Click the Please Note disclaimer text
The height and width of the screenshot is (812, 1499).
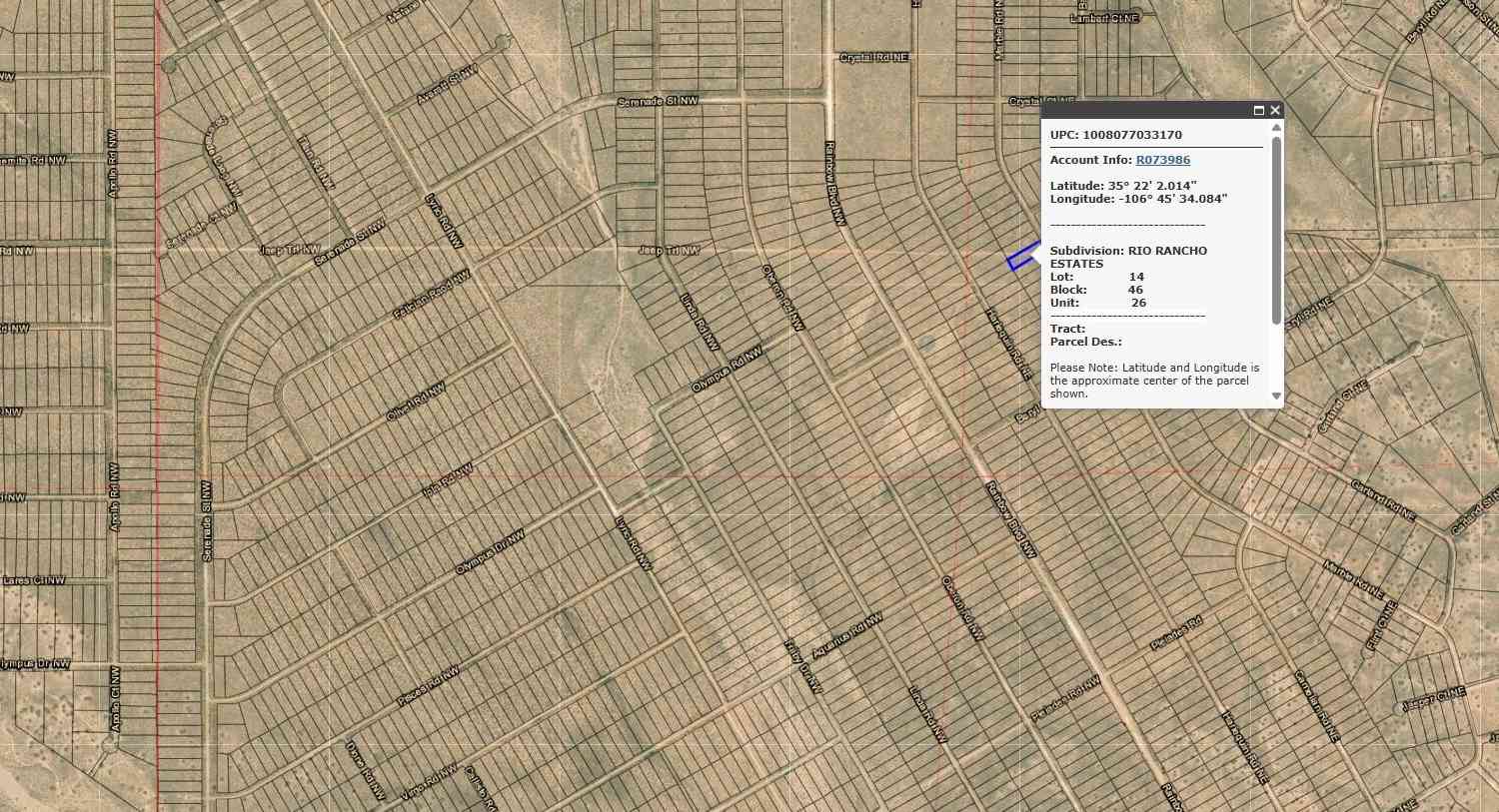tap(1154, 381)
